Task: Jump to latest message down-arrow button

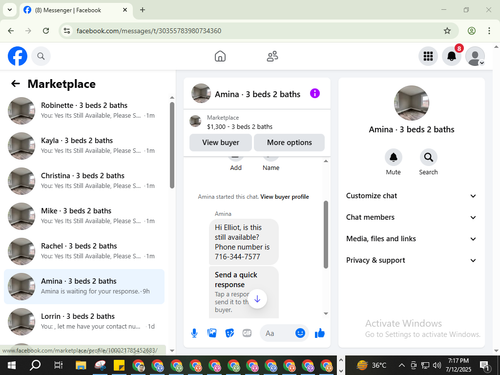Action: (x=257, y=299)
